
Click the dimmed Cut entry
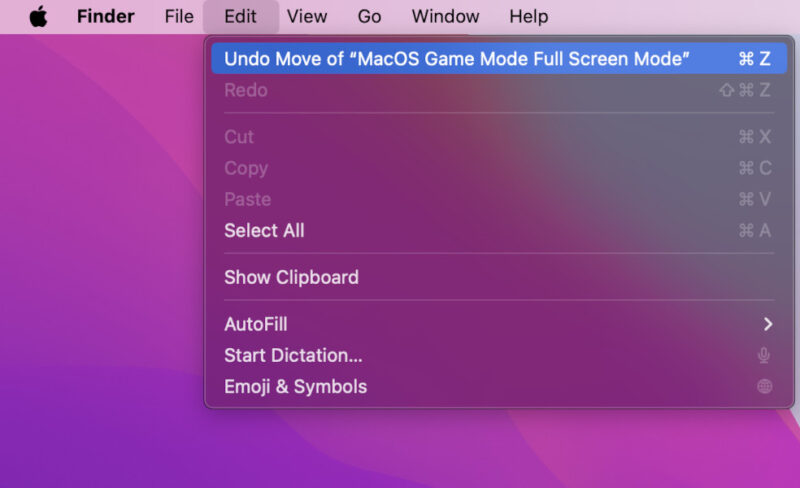(x=499, y=137)
